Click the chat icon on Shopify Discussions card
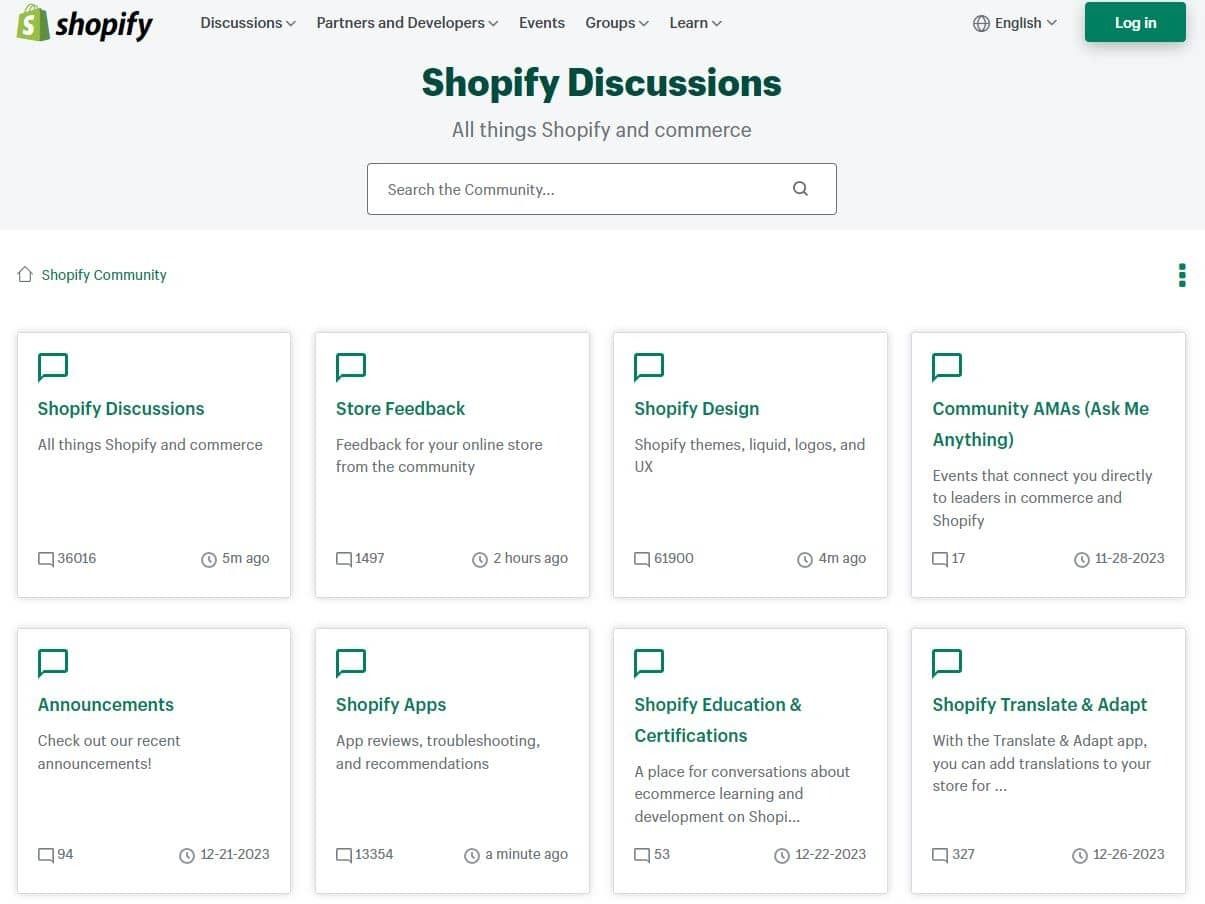The width and height of the screenshot is (1205, 904). point(53,367)
